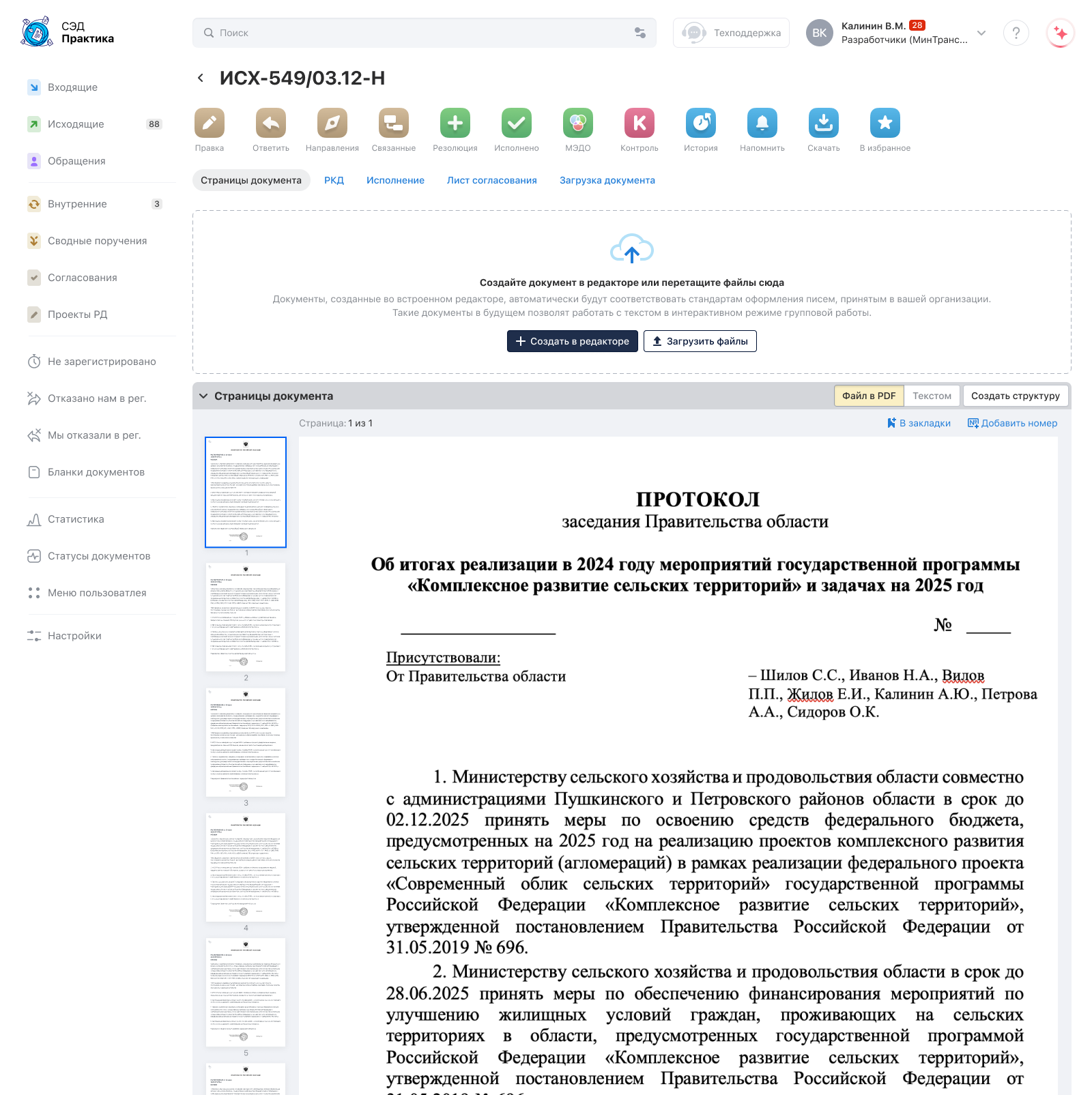Add document via В избранное star icon

coord(885,123)
